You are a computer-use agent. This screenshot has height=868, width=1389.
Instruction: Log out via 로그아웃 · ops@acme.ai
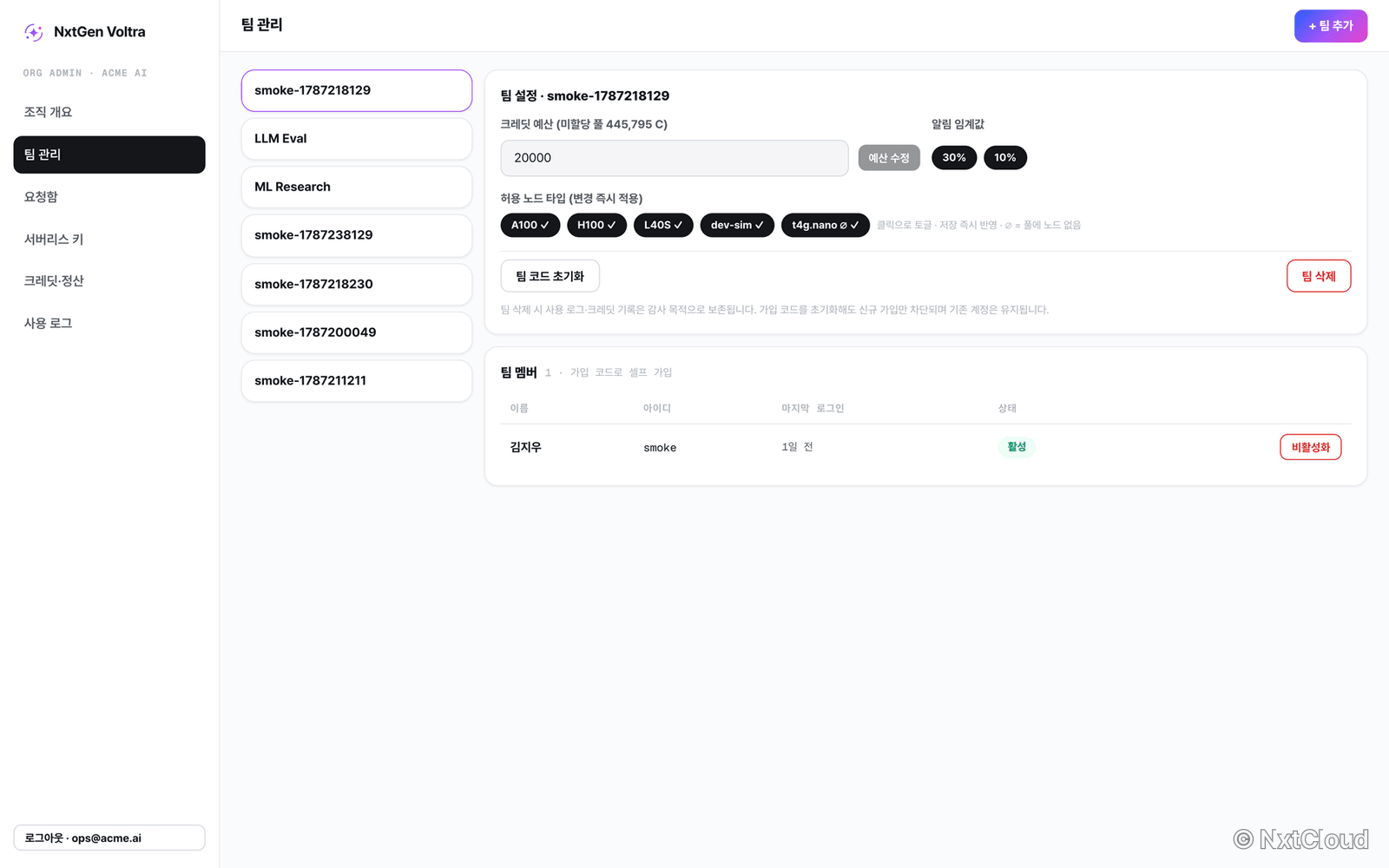[x=109, y=838]
